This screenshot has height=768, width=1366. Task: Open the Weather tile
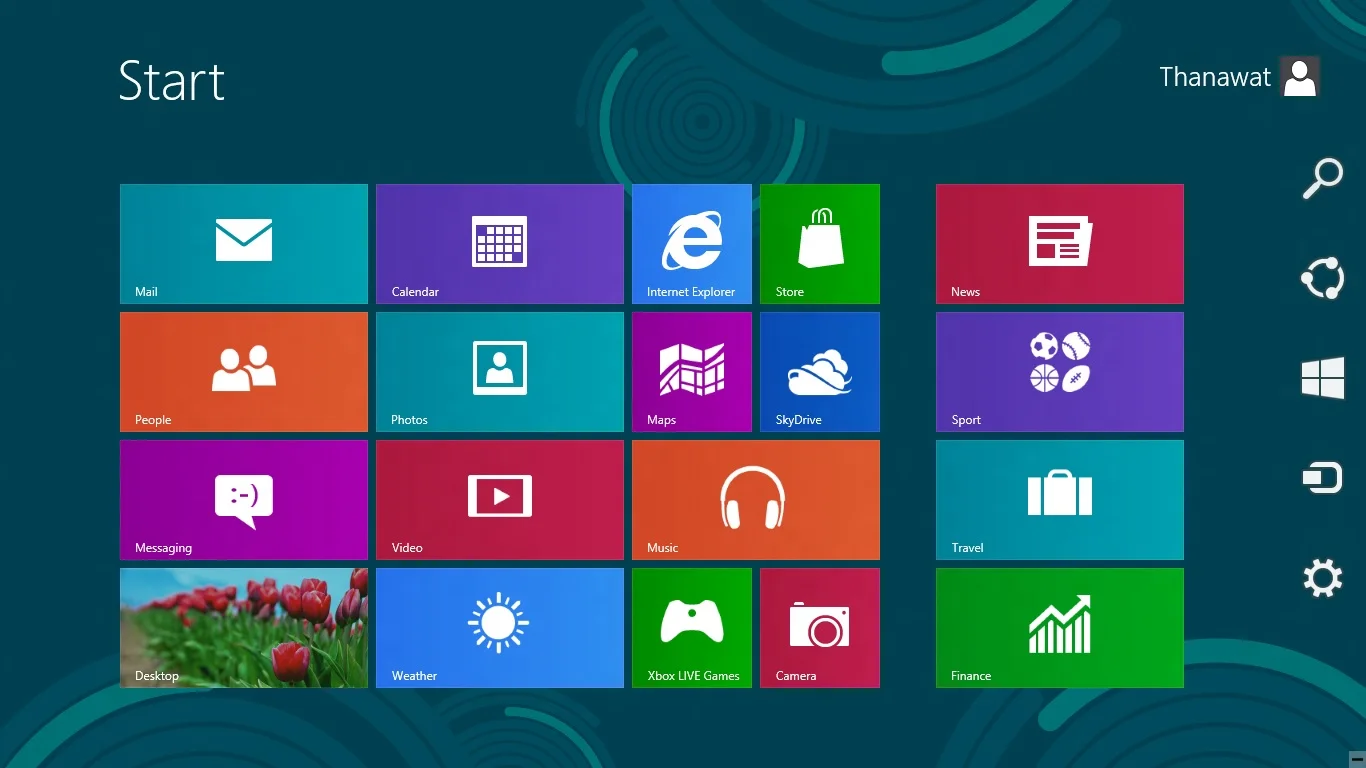pos(500,628)
